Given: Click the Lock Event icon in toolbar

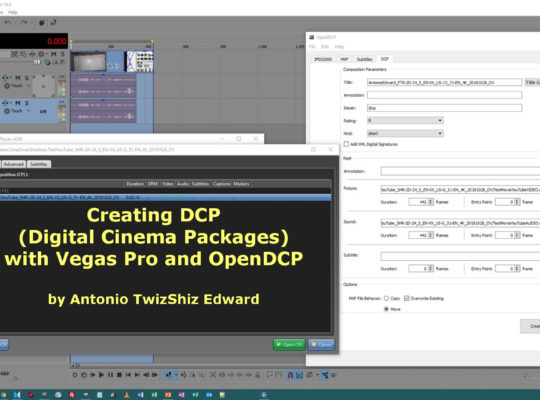Looking at the screenshot, I should pos(257,375).
